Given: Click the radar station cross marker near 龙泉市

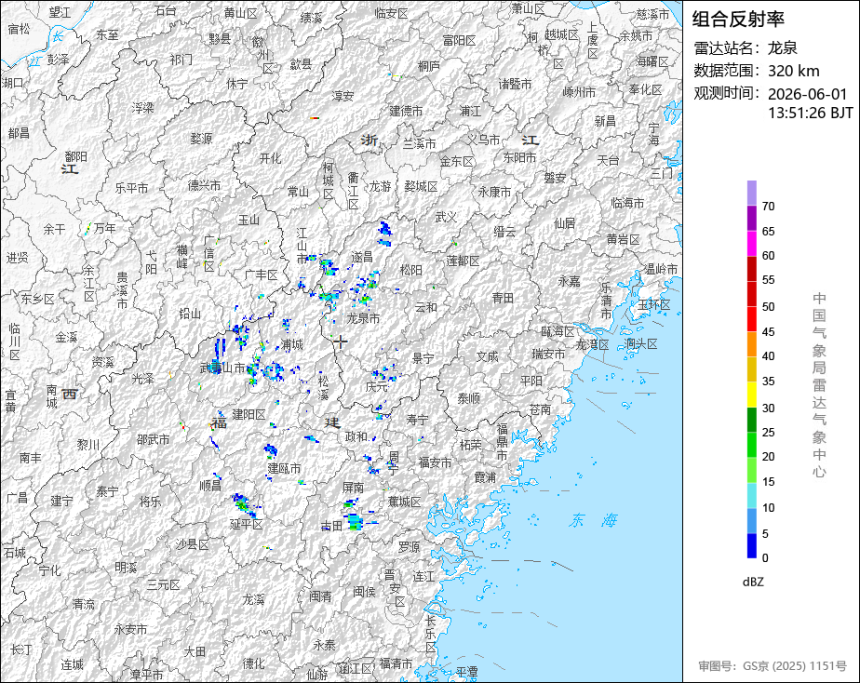Looking at the screenshot, I should coord(340,342).
